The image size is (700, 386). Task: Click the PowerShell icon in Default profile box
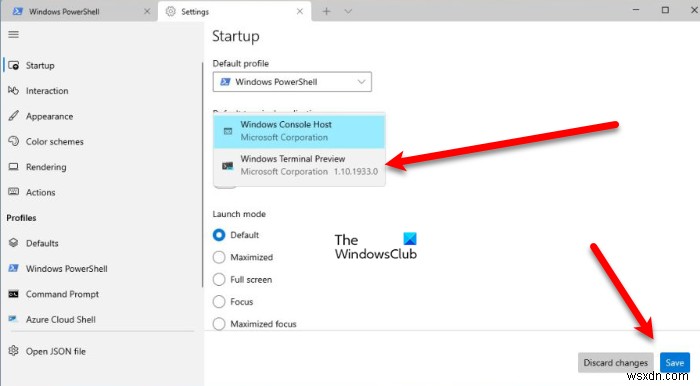click(225, 82)
